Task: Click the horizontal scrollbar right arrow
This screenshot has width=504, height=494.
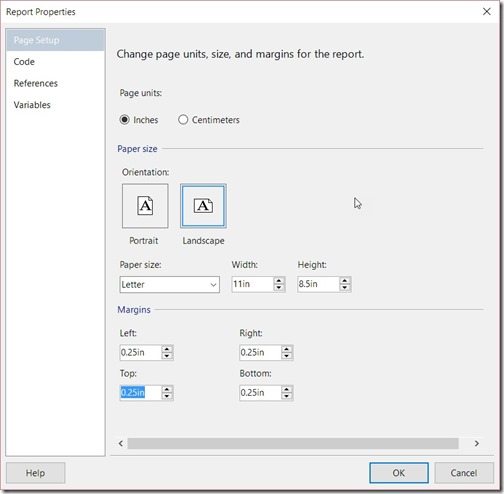Action: pos(477,443)
